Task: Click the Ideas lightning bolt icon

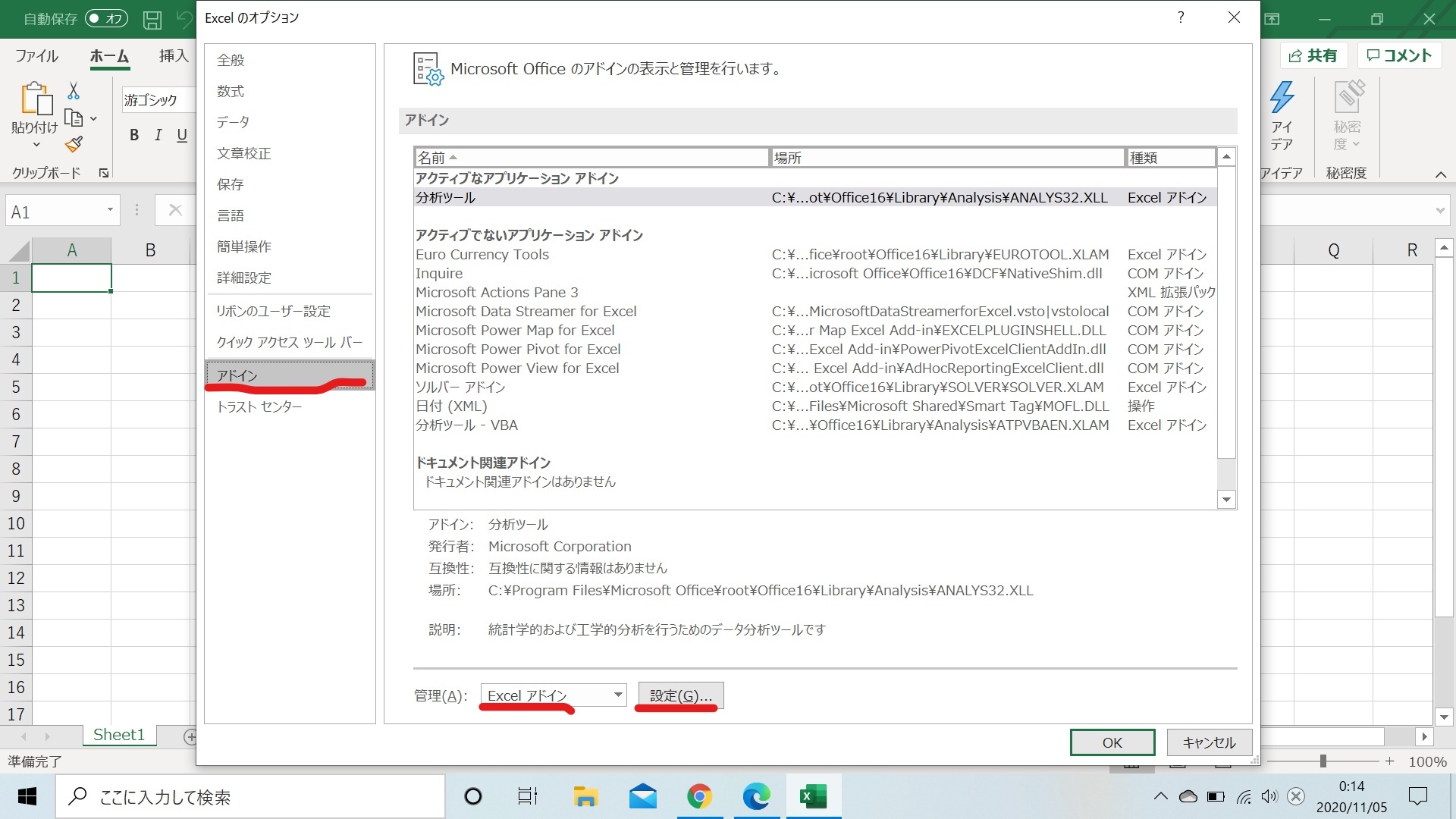Action: pyautogui.click(x=1282, y=99)
